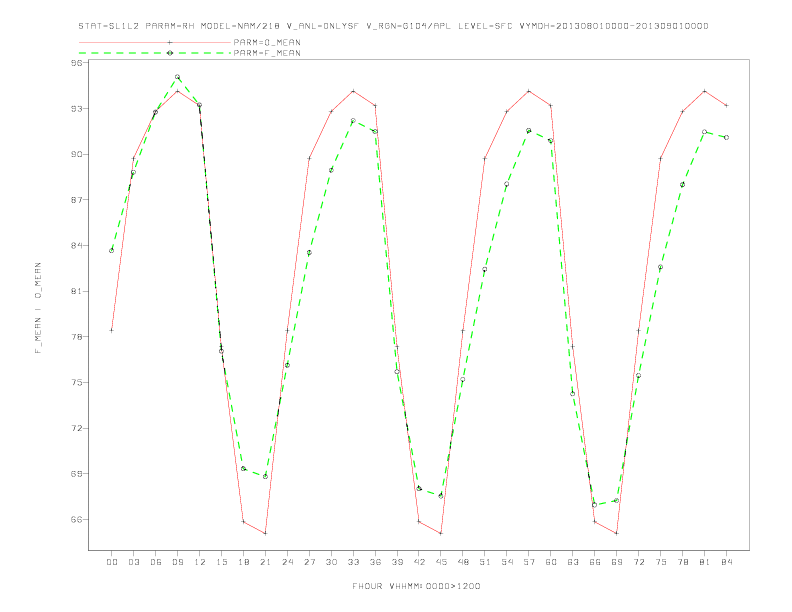Click x-axis tick label 75
The height and width of the screenshot is (612, 792).
pyautogui.click(x=661, y=562)
